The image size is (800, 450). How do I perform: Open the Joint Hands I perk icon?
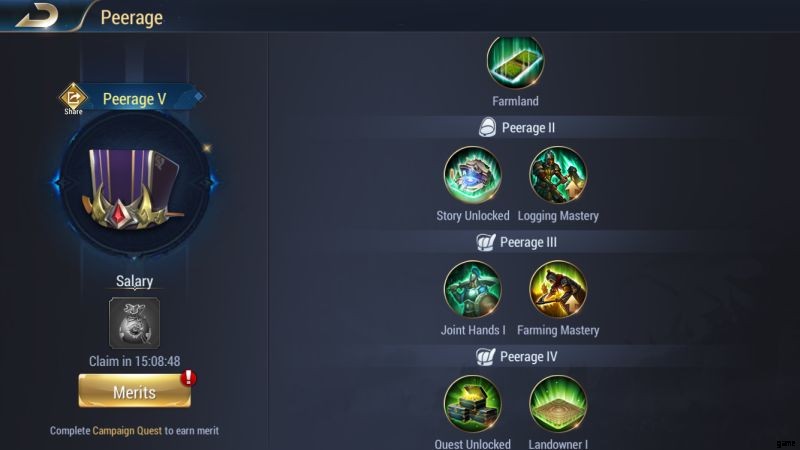tap(472, 289)
